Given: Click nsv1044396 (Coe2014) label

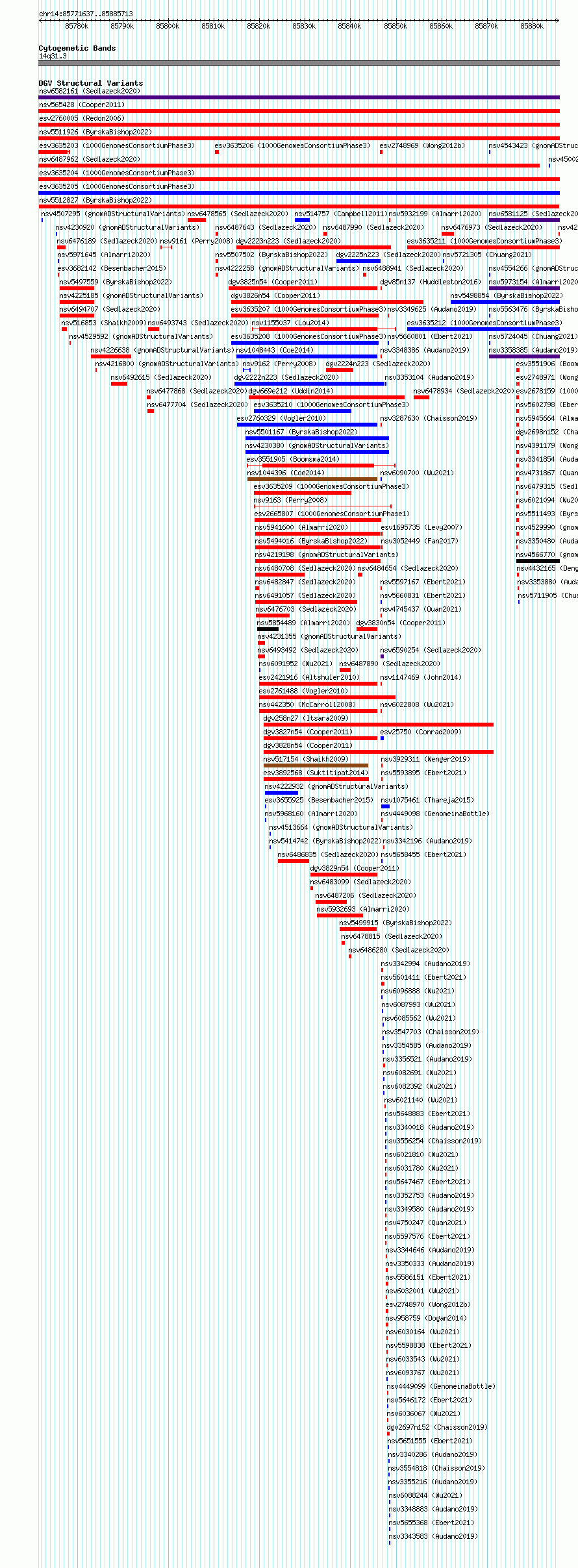Looking at the screenshot, I should point(286,473).
